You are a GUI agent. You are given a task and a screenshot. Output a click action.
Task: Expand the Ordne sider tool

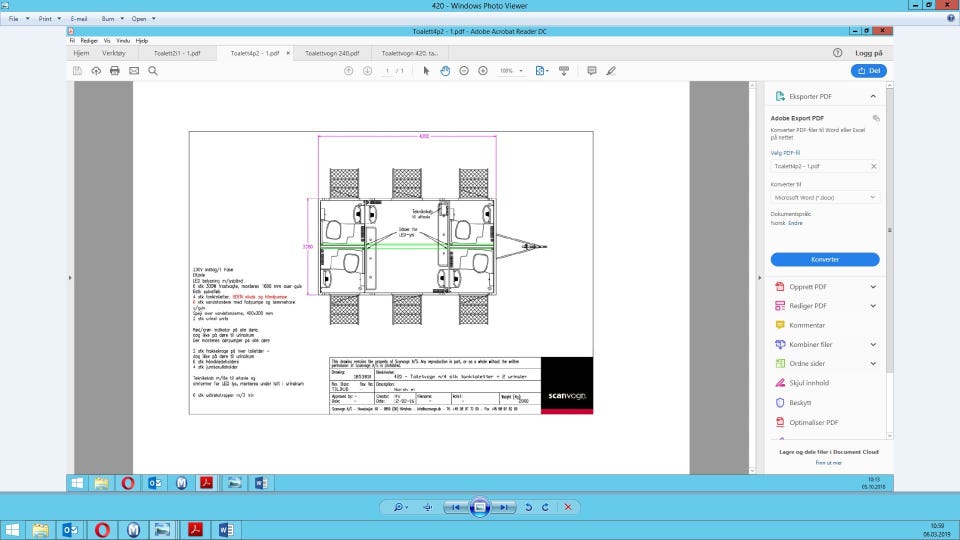873,364
